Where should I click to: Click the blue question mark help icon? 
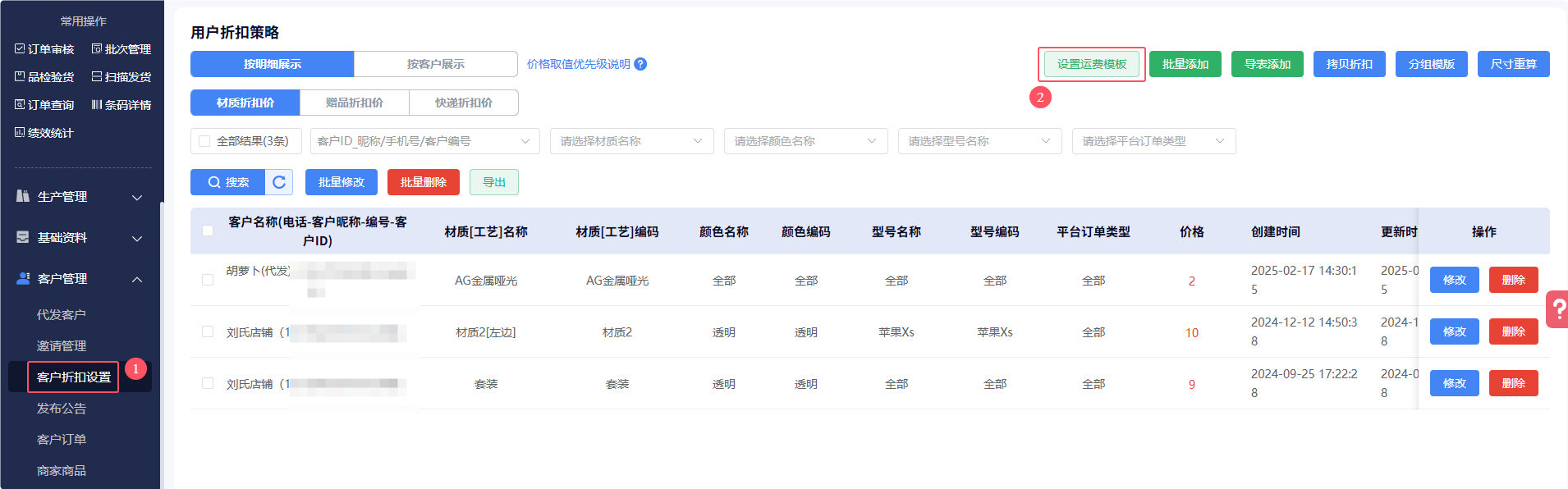(x=640, y=64)
